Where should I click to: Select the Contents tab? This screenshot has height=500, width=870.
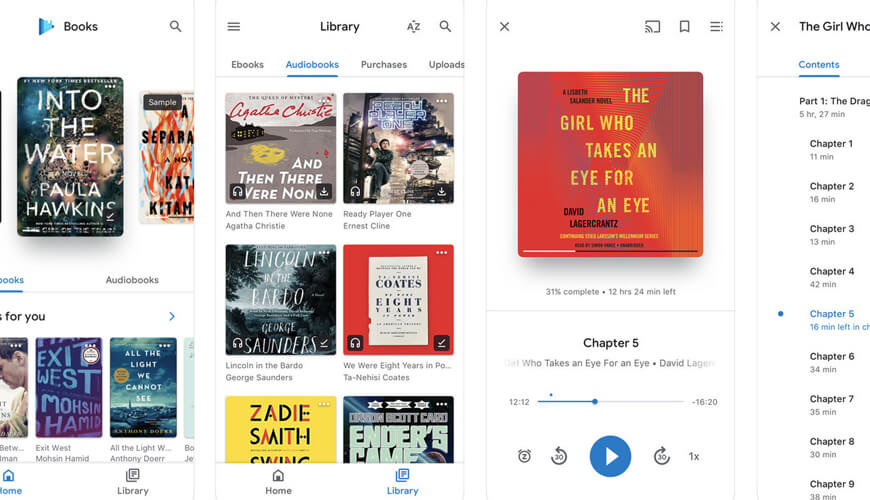819,64
